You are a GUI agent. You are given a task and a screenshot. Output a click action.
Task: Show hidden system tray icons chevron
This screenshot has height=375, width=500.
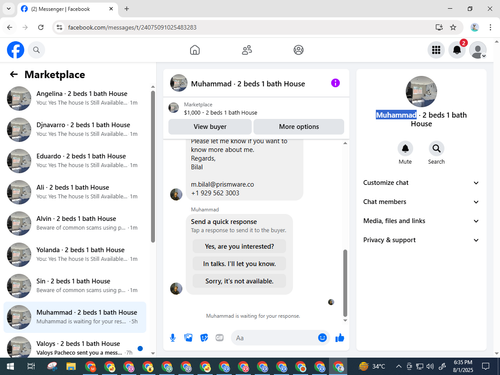point(399,367)
